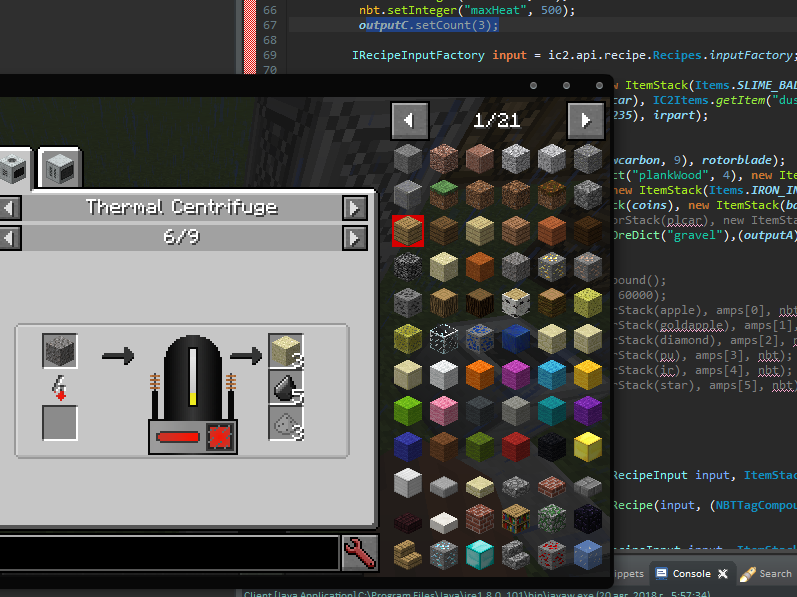Select the bookshelf block in item list

pos(514,519)
